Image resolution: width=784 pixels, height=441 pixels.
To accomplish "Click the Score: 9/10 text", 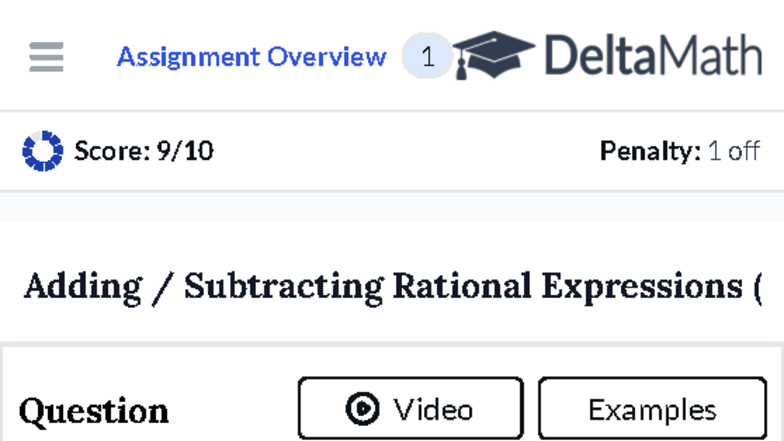I will [143, 151].
